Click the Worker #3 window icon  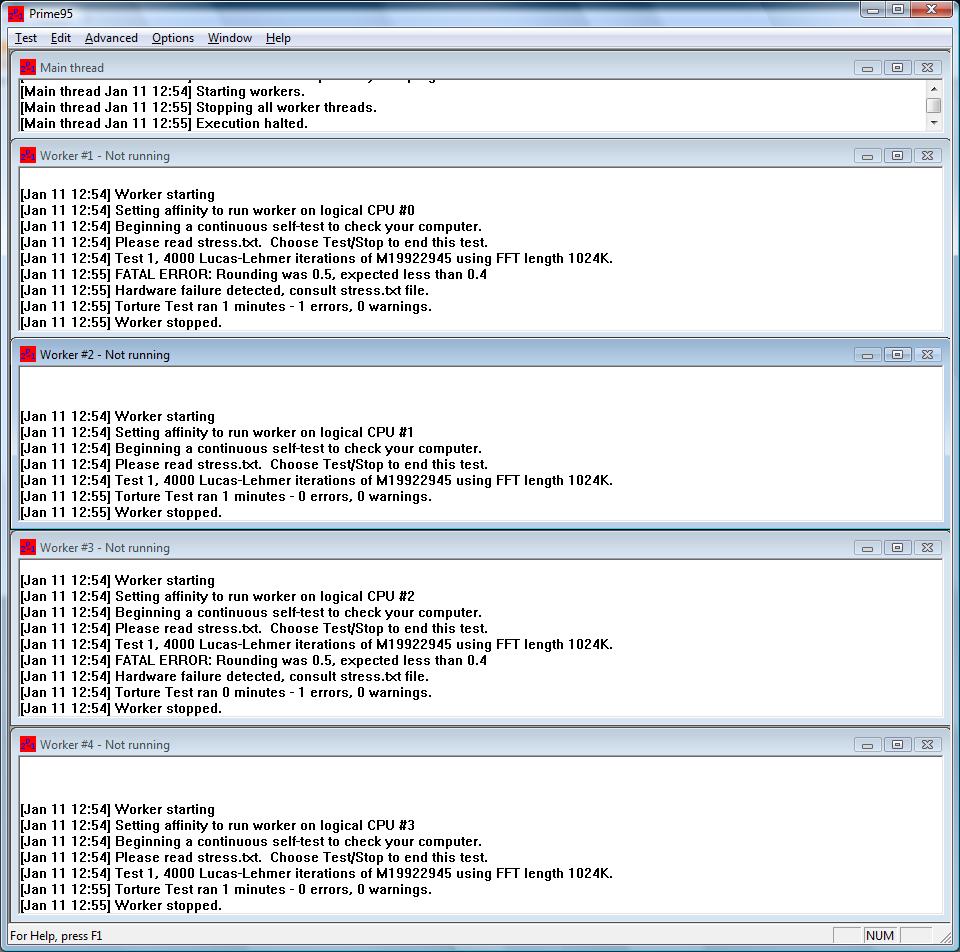[28, 547]
